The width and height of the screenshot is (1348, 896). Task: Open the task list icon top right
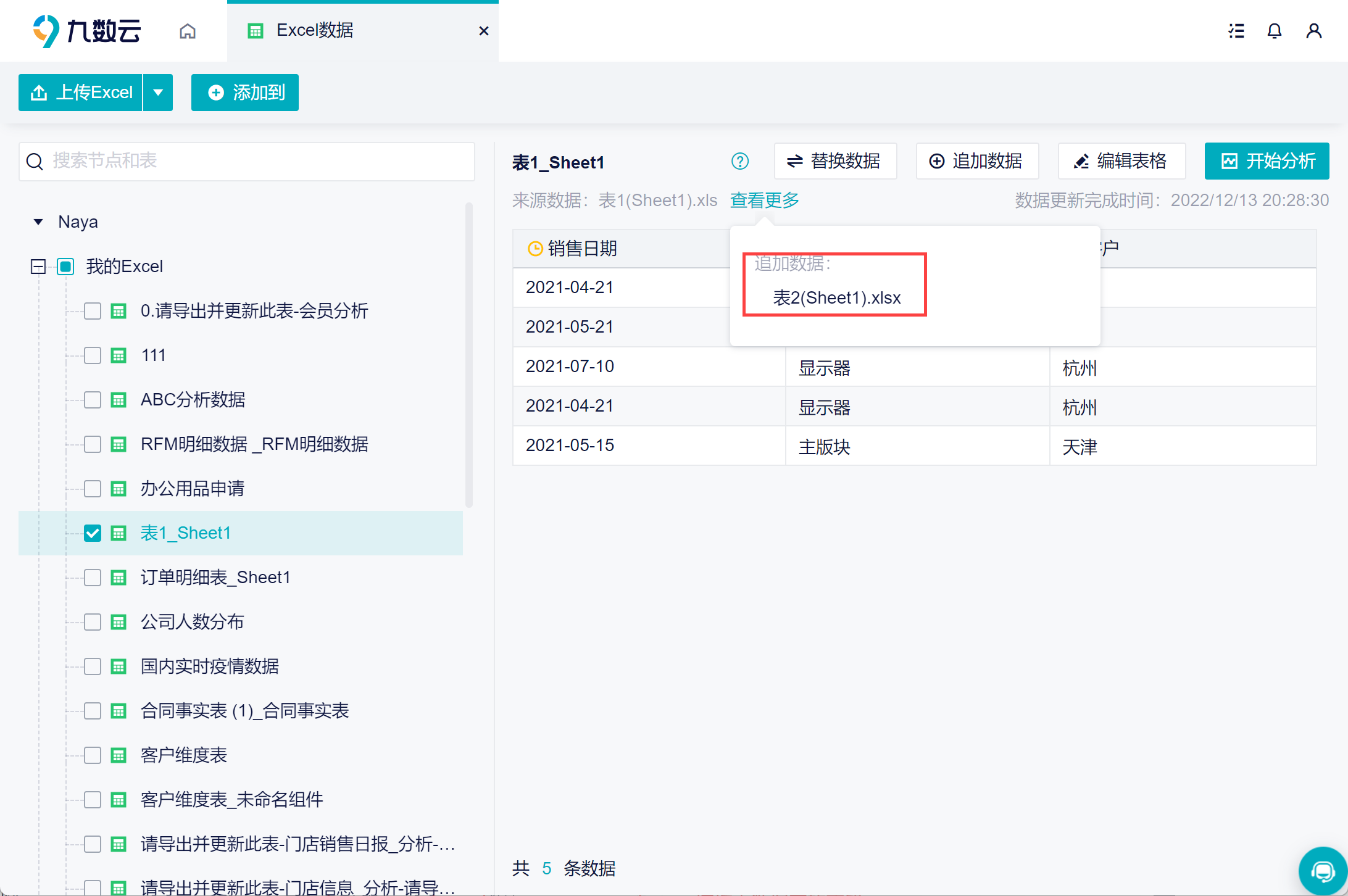click(x=1236, y=31)
